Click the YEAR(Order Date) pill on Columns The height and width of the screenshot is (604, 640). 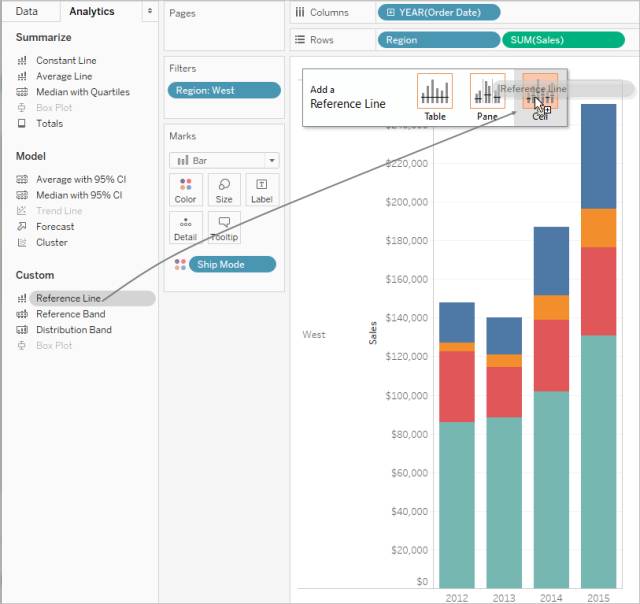click(439, 12)
